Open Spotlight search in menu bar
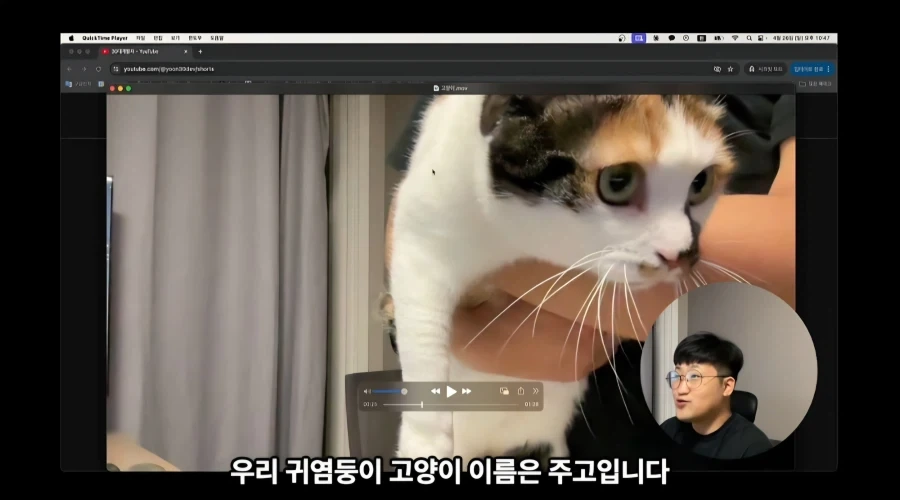This screenshot has width=900, height=500. tap(749, 38)
